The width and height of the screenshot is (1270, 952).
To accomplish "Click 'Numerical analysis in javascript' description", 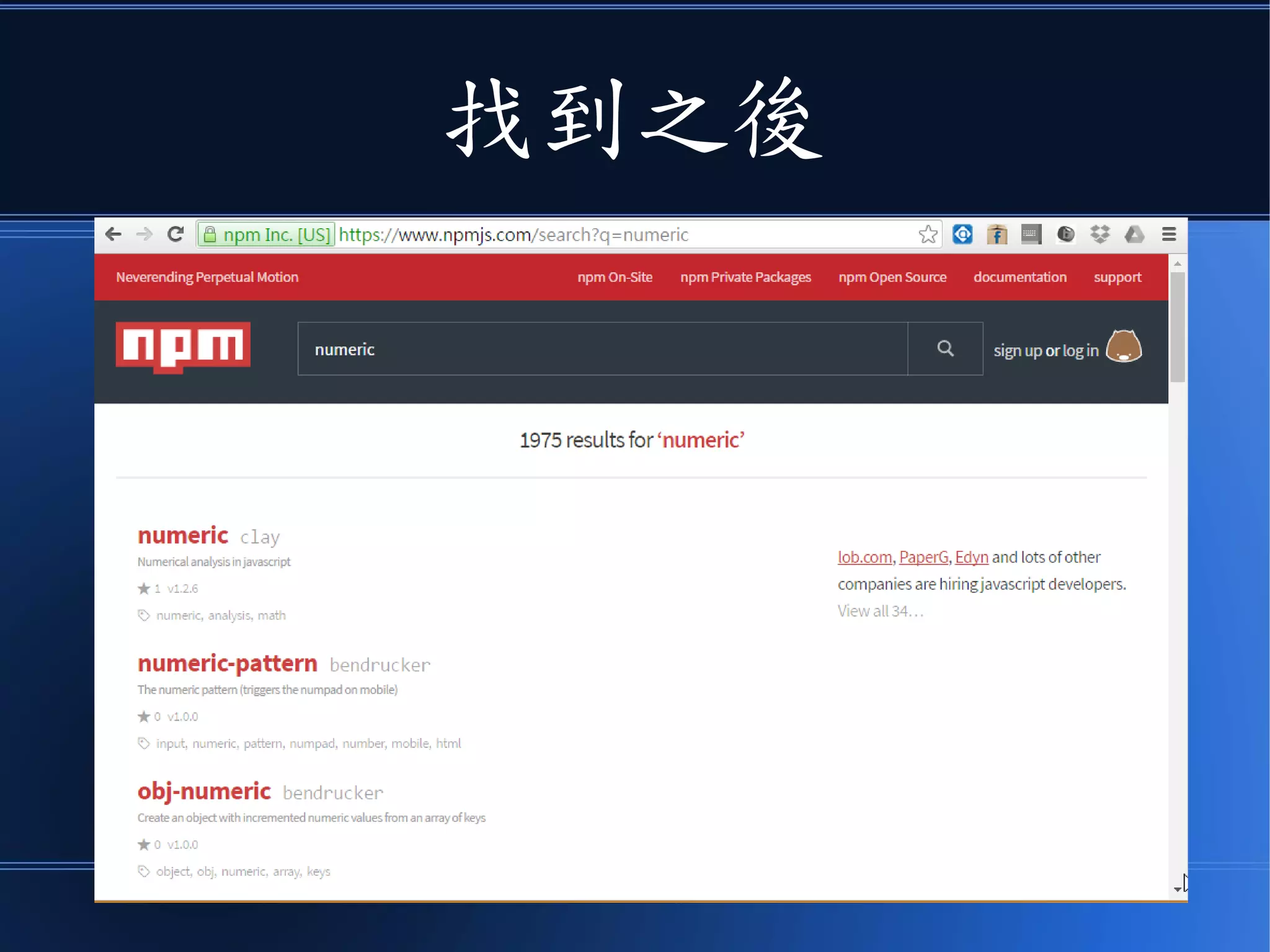I will pyautogui.click(x=214, y=562).
